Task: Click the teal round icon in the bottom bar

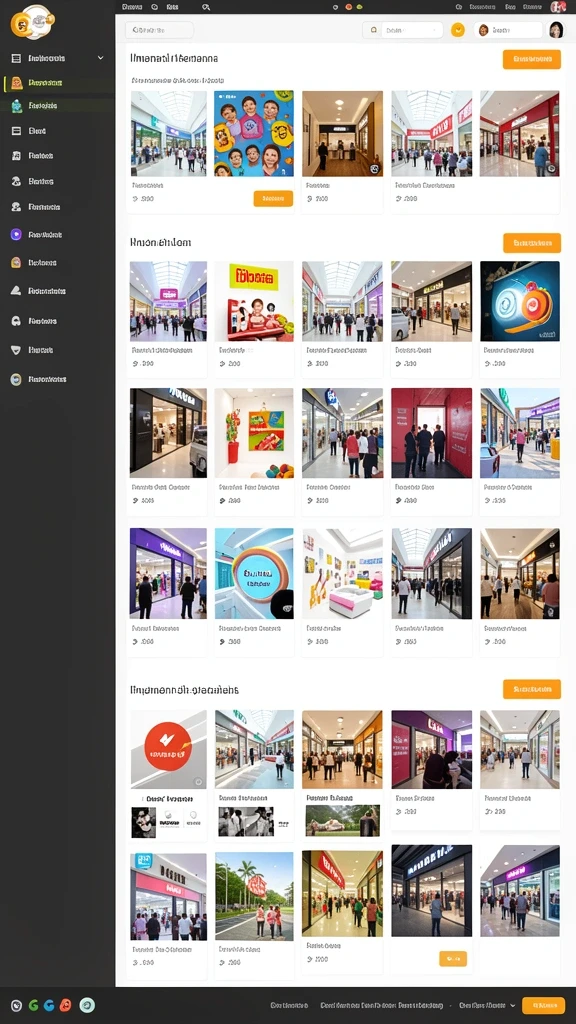Action: pyautogui.click(x=87, y=1005)
